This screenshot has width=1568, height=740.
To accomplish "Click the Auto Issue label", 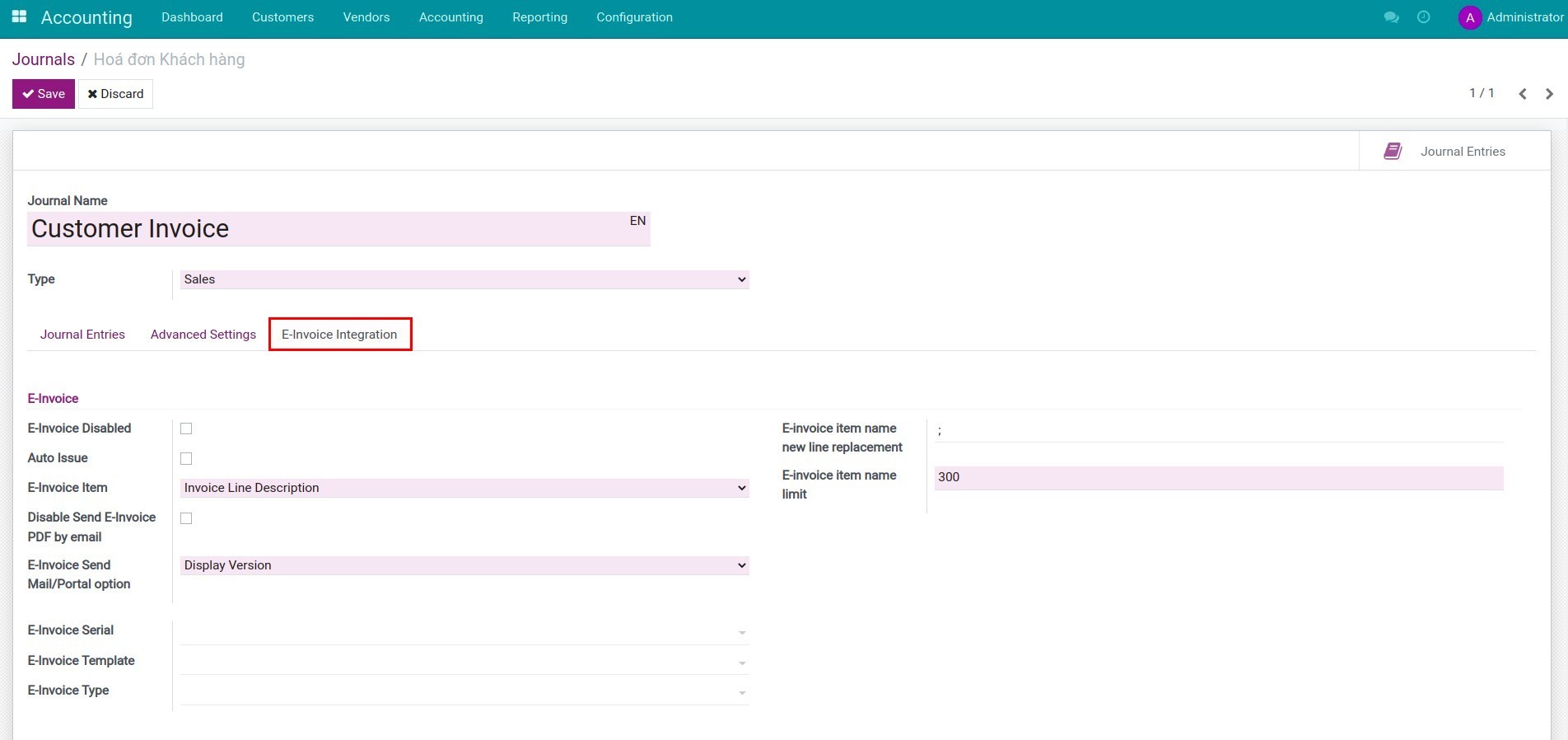I will (58, 458).
